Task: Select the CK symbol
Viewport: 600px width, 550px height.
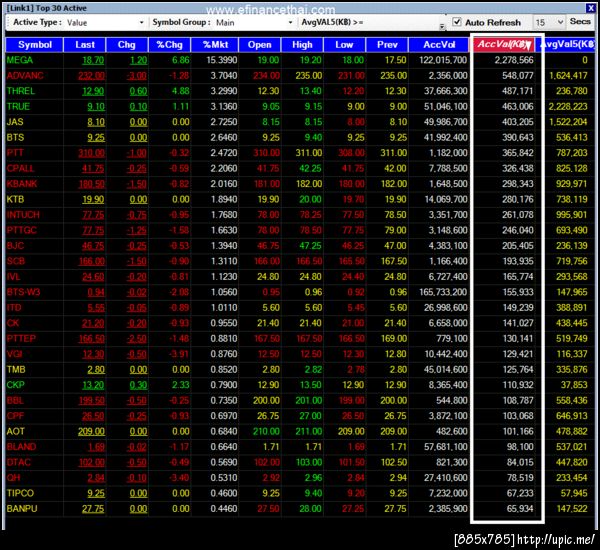Action: (13, 323)
